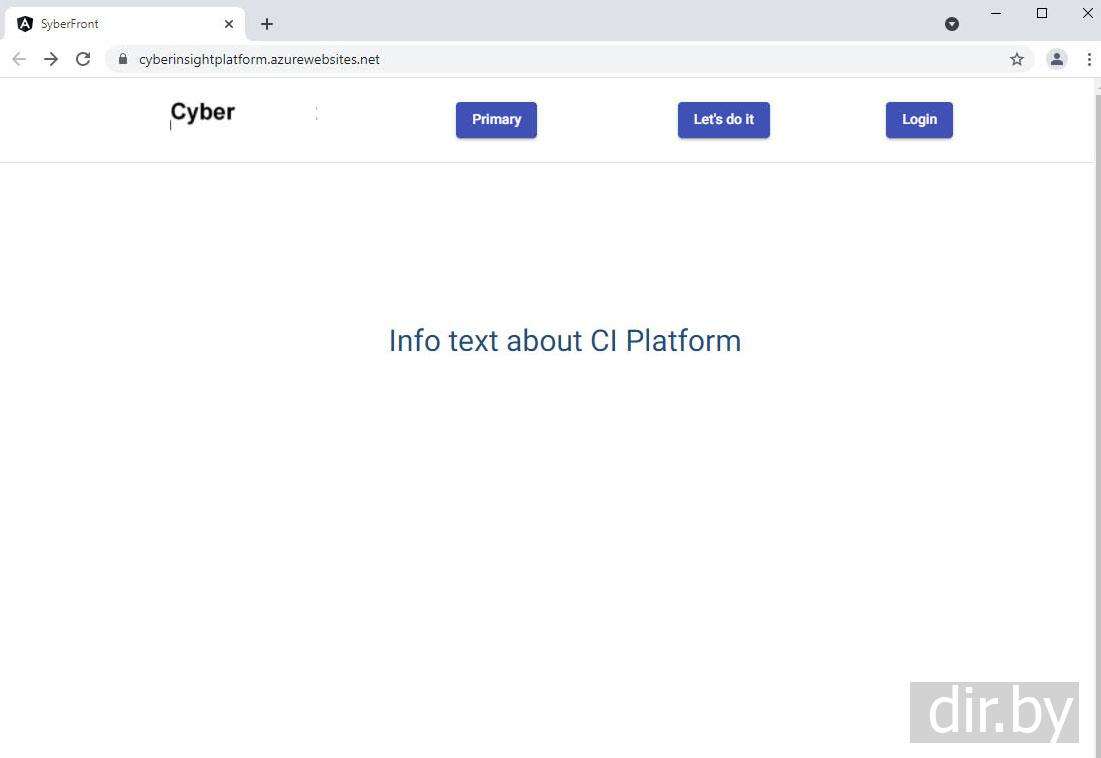Click the Cyber logo text
Viewport: 1101px width, 758px height.
(203, 112)
